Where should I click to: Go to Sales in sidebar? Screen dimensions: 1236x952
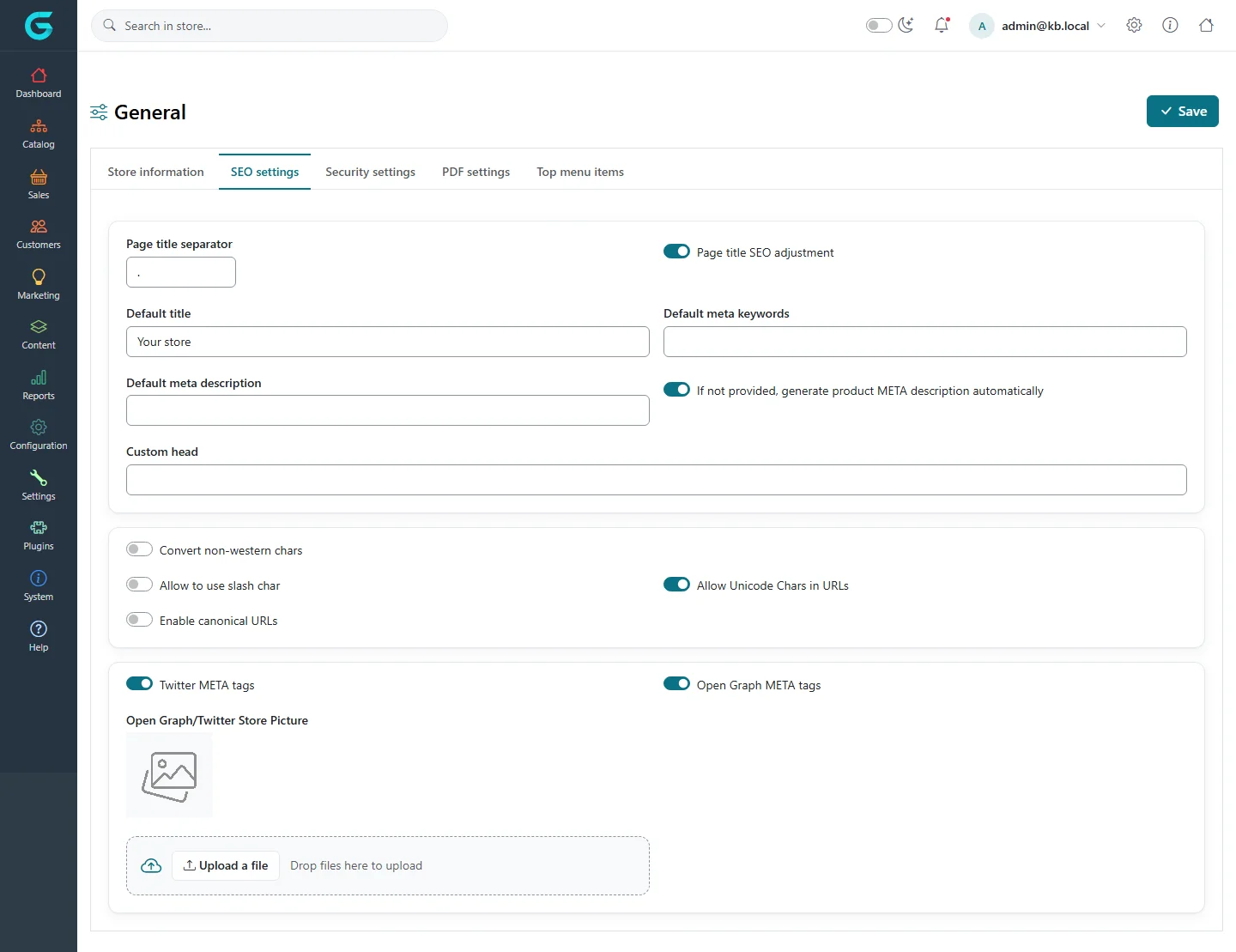[x=39, y=185]
